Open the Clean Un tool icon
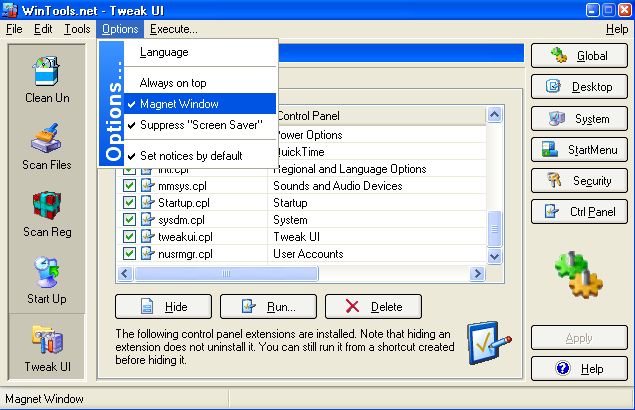This screenshot has height=410, width=635. pos(47,79)
